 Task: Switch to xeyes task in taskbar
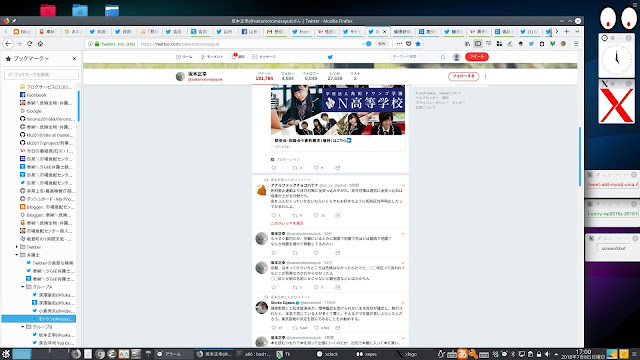click(x=367, y=354)
